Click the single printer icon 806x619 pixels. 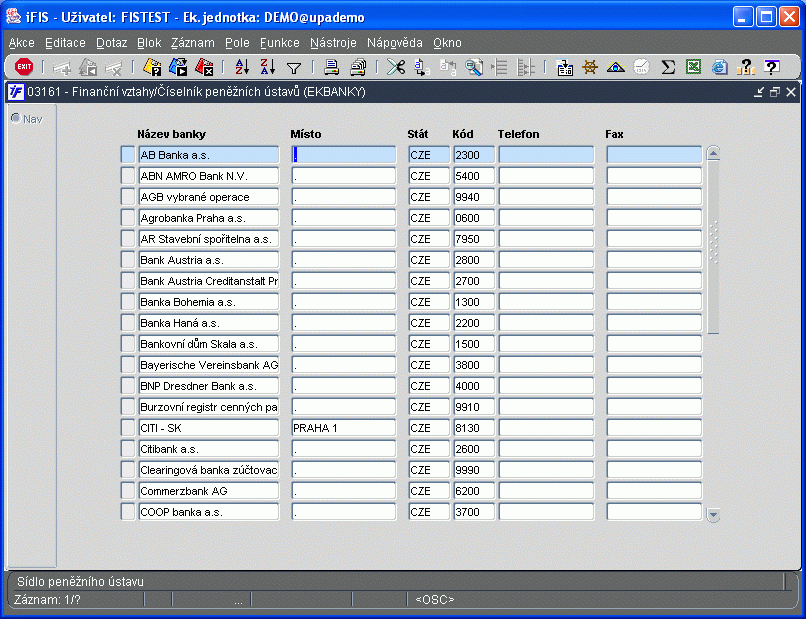(x=332, y=67)
